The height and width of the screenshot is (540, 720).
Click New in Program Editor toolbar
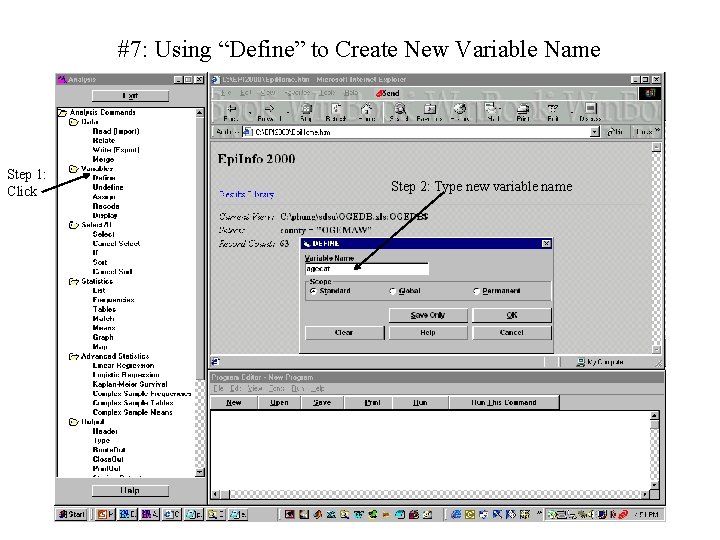click(234, 403)
